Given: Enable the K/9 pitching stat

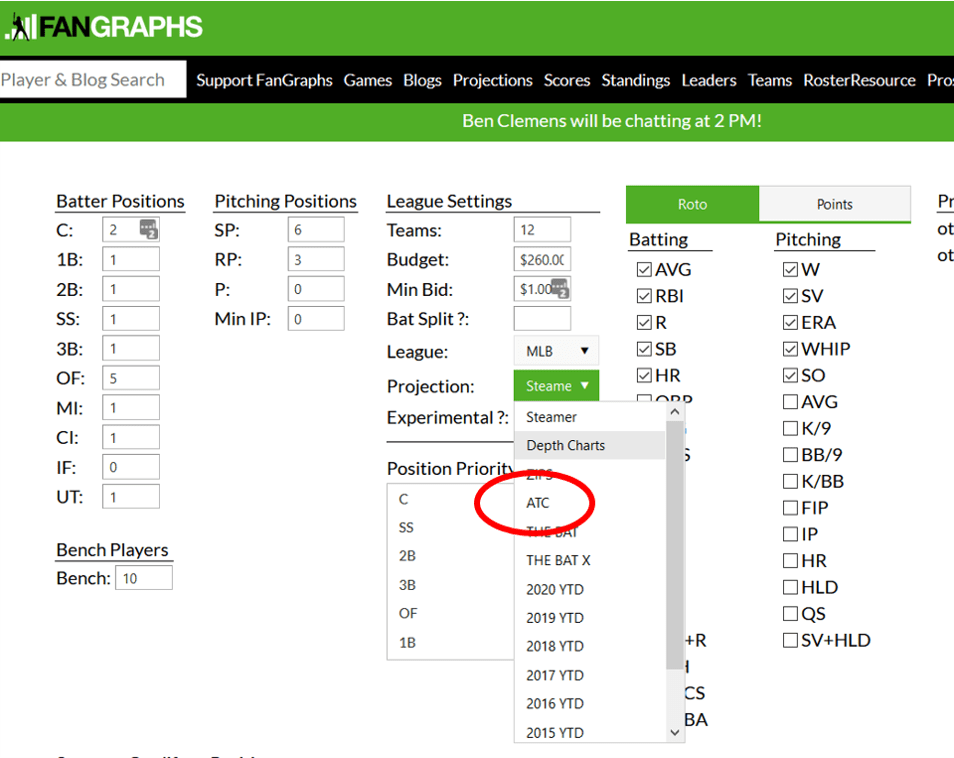Looking at the screenshot, I should (x=789, y=428).
